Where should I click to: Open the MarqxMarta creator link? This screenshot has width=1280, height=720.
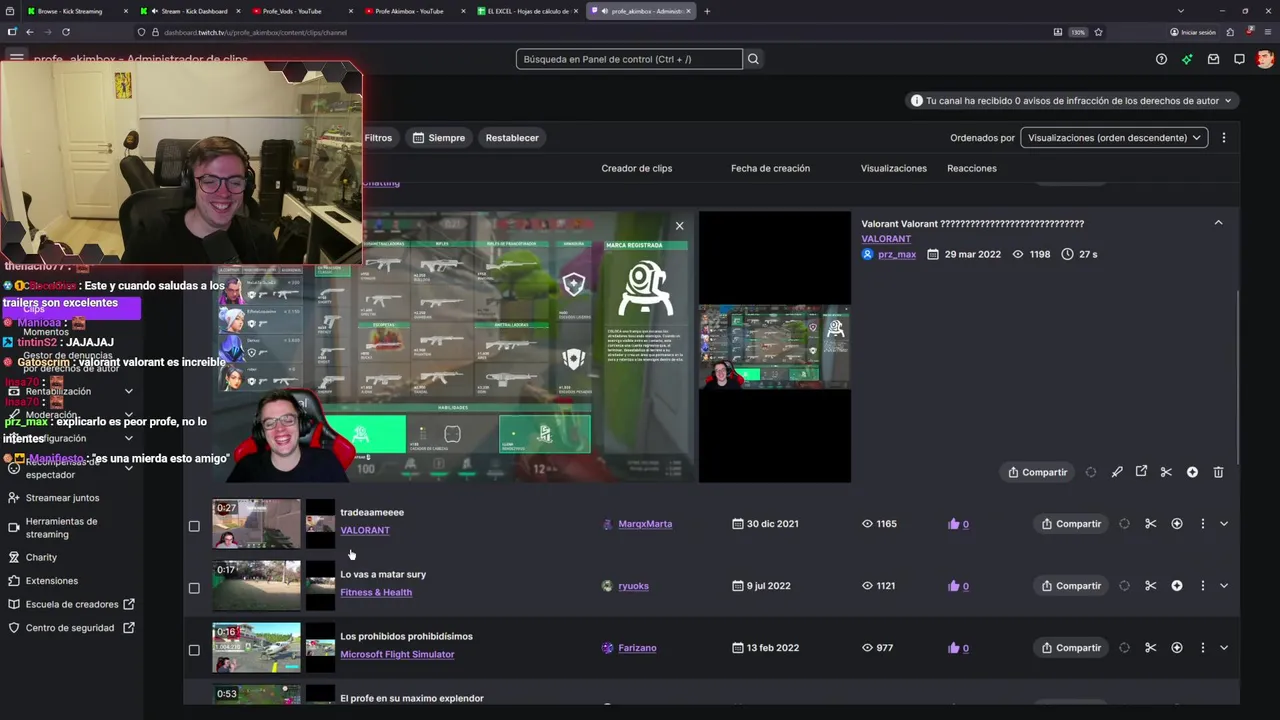645,524
